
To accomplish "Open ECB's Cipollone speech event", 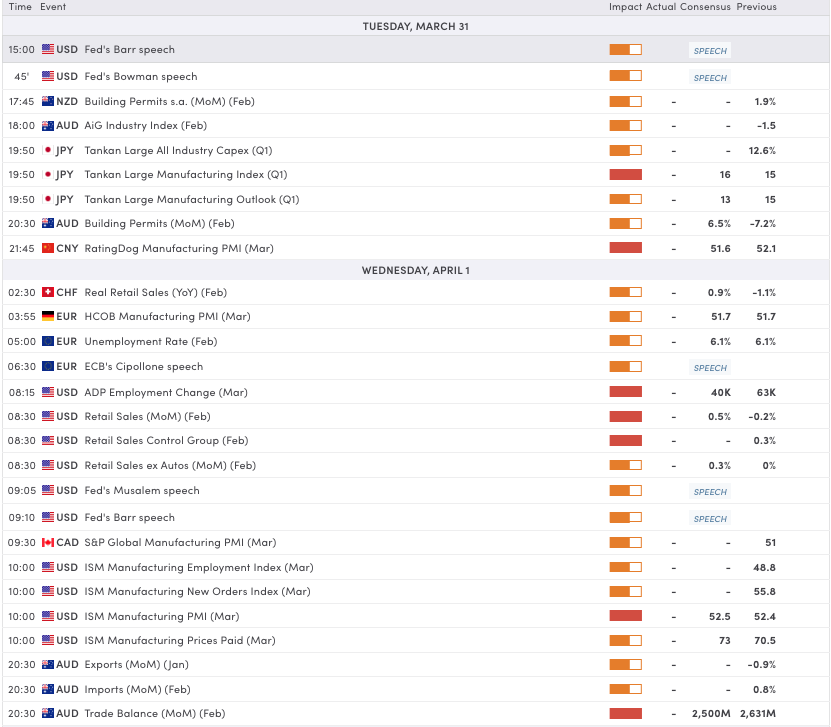I will (x=144, y=366).
